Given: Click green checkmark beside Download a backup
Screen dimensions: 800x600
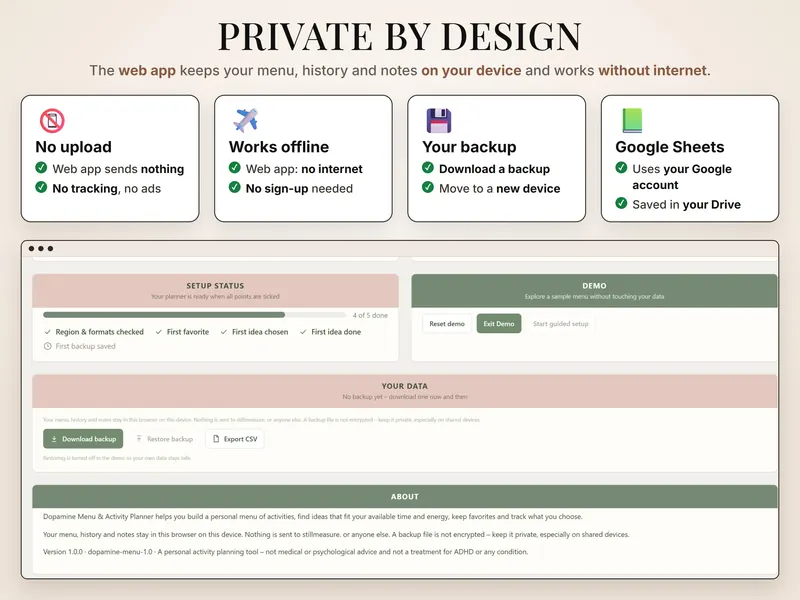Looking at the screenshot, I should pos(428,167).
